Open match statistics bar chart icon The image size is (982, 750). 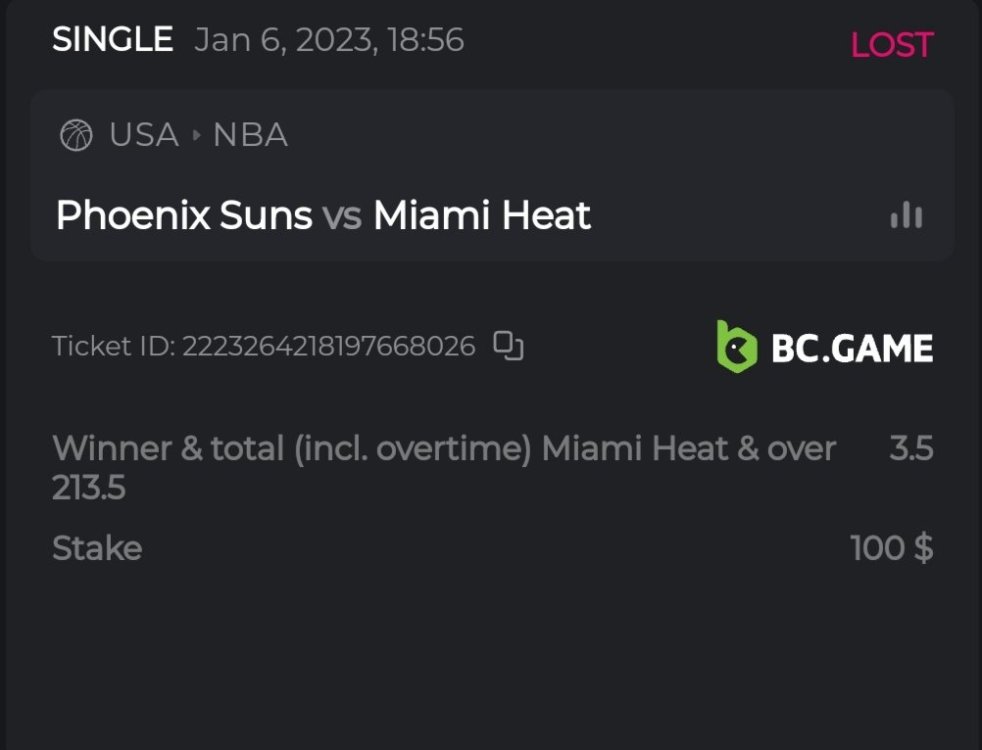906,215
